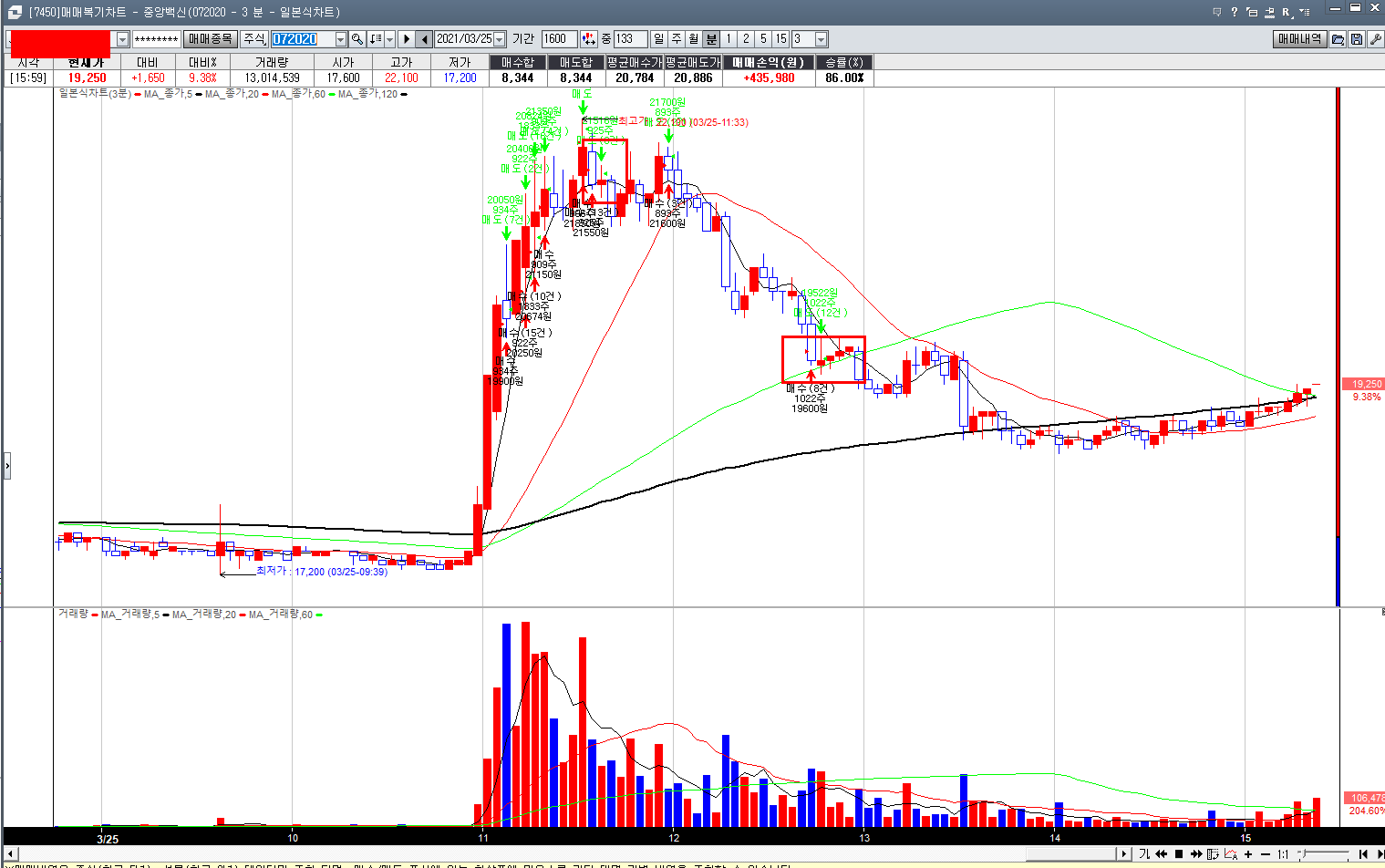Image resolution: width=1385 pixels, height=868 pixels.
Task: Open the account number dropdown
Action: [122, 39]
